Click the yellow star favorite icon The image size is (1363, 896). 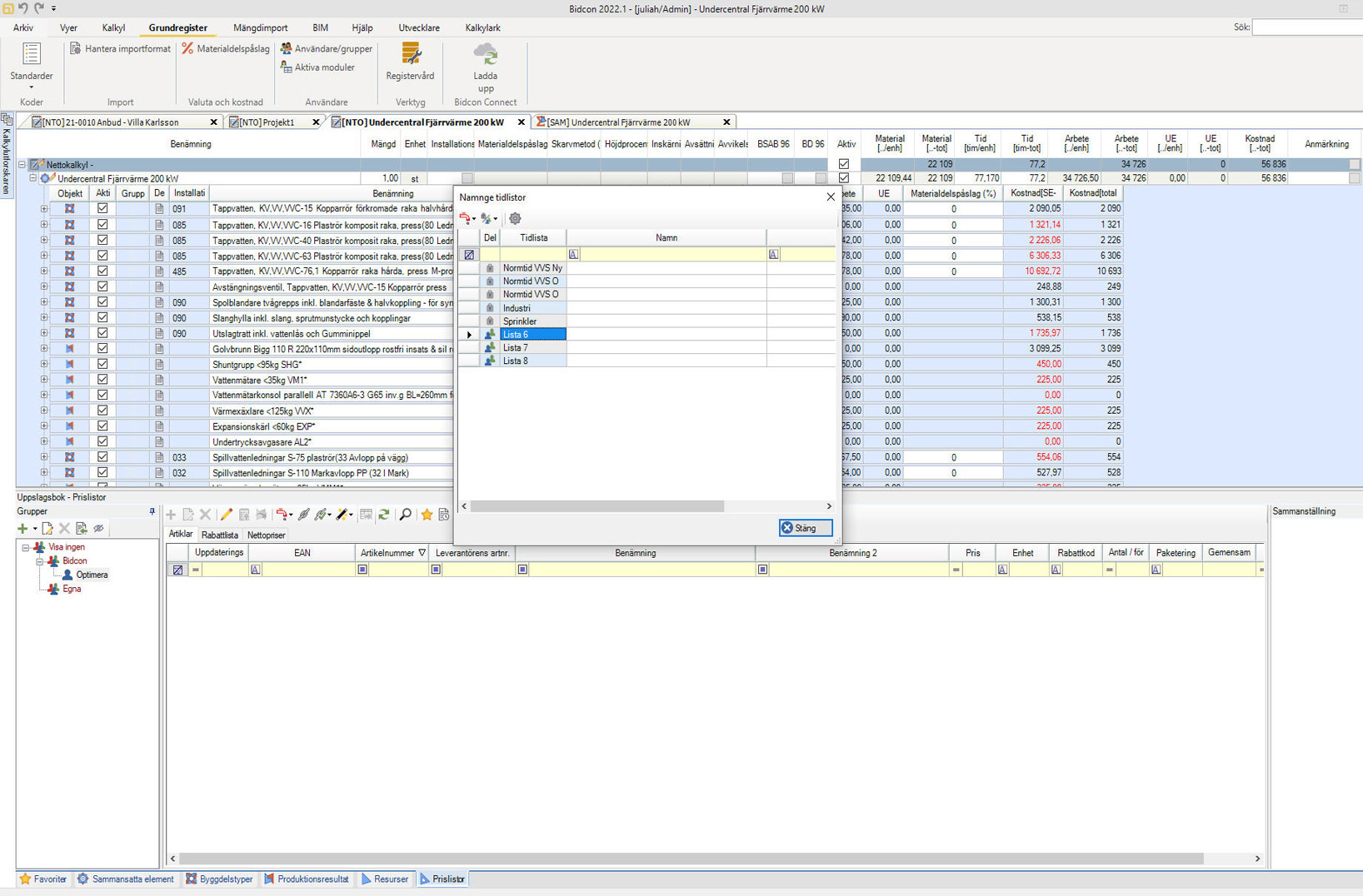427,515
